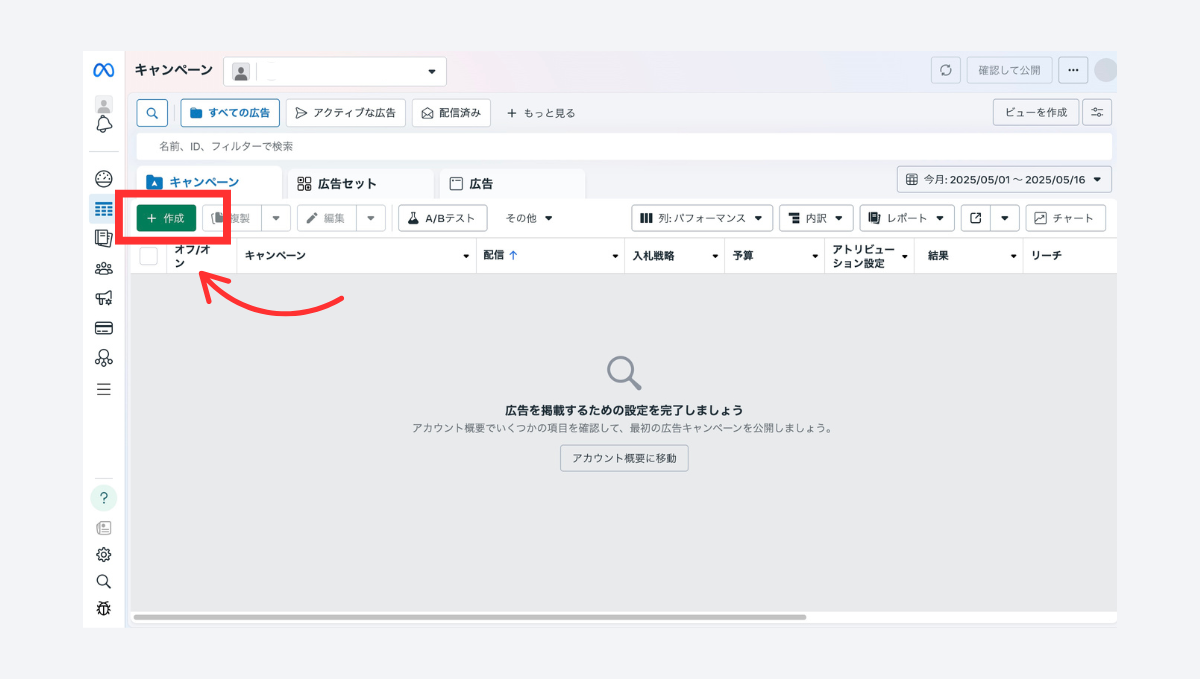Click the export share icon button
1200x679 pixels.
tap(976, 217)
